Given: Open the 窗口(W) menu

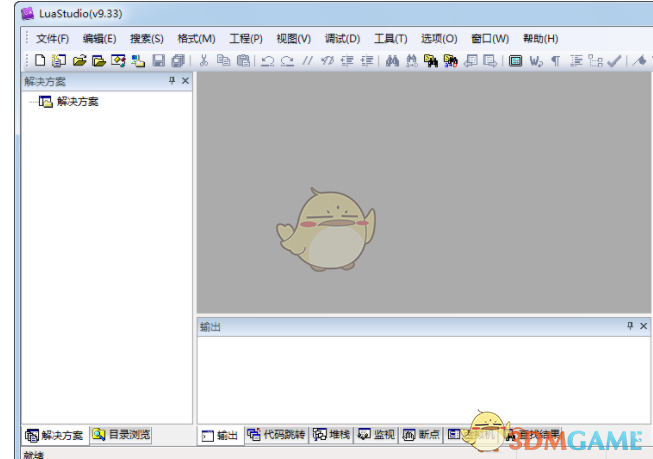Looking at the screenshot, I should [490, 39].
